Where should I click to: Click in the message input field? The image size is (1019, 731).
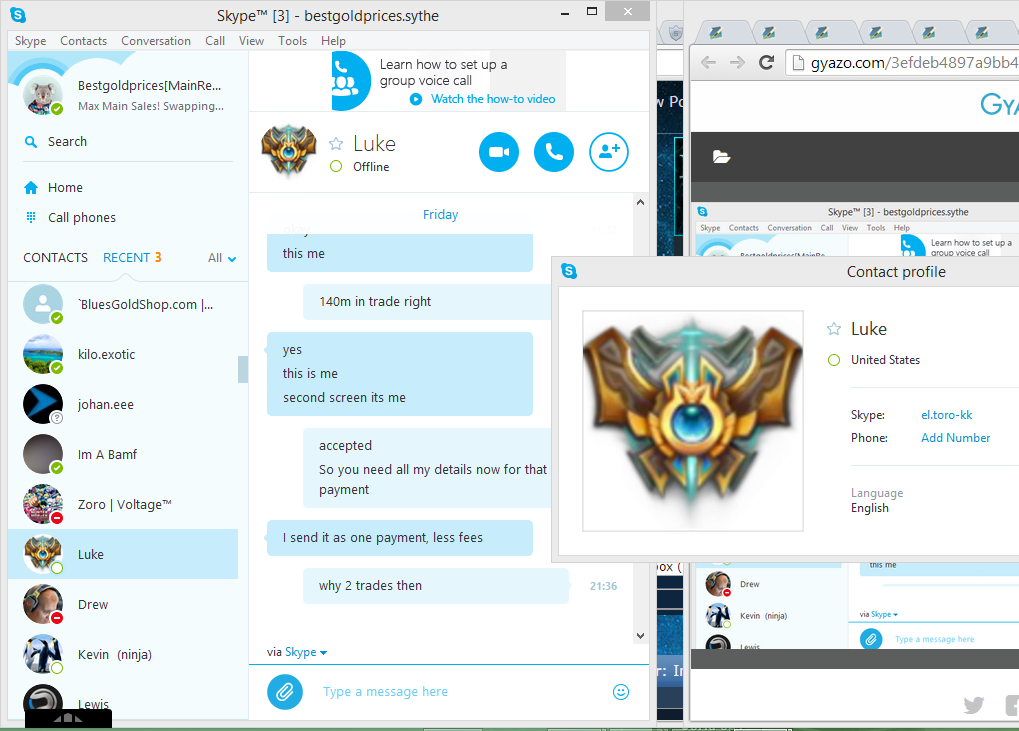[x=461, y=692]
